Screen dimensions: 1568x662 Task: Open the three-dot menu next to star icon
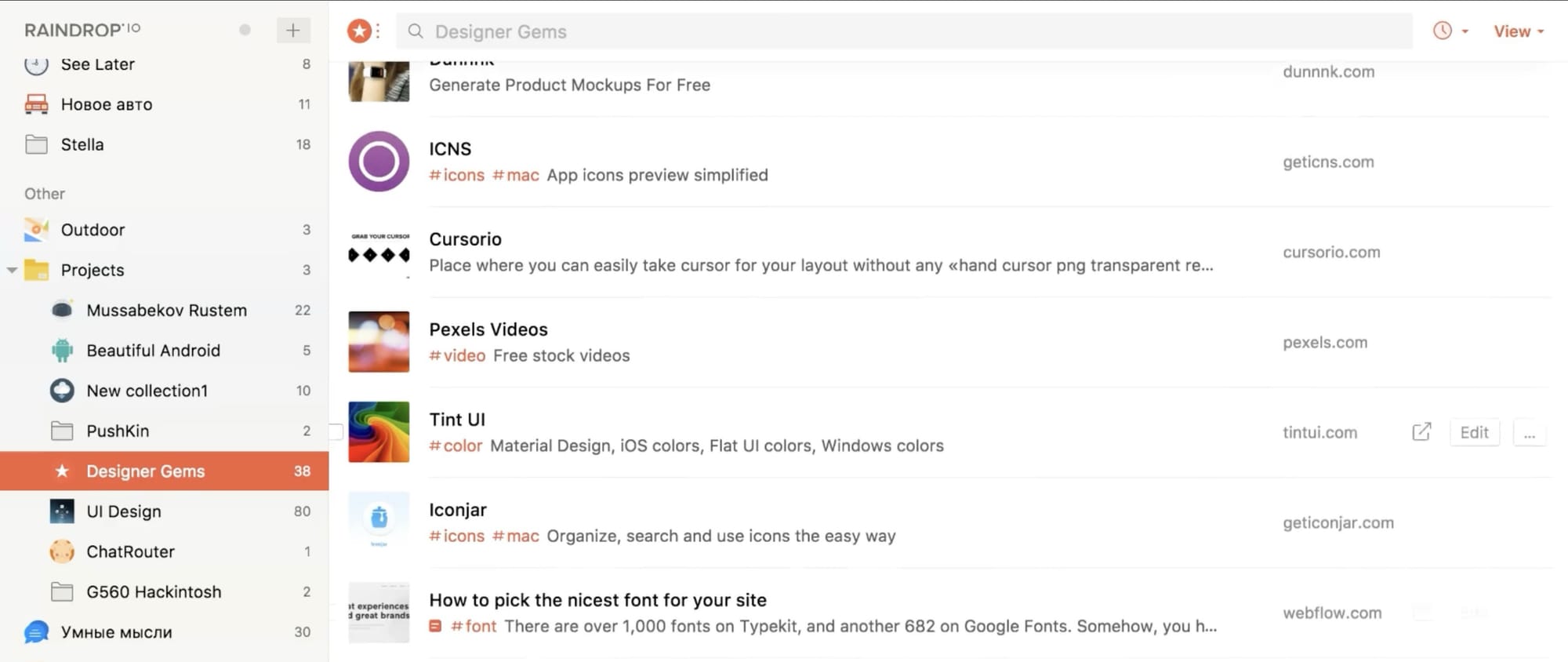[x=378, y=31]
